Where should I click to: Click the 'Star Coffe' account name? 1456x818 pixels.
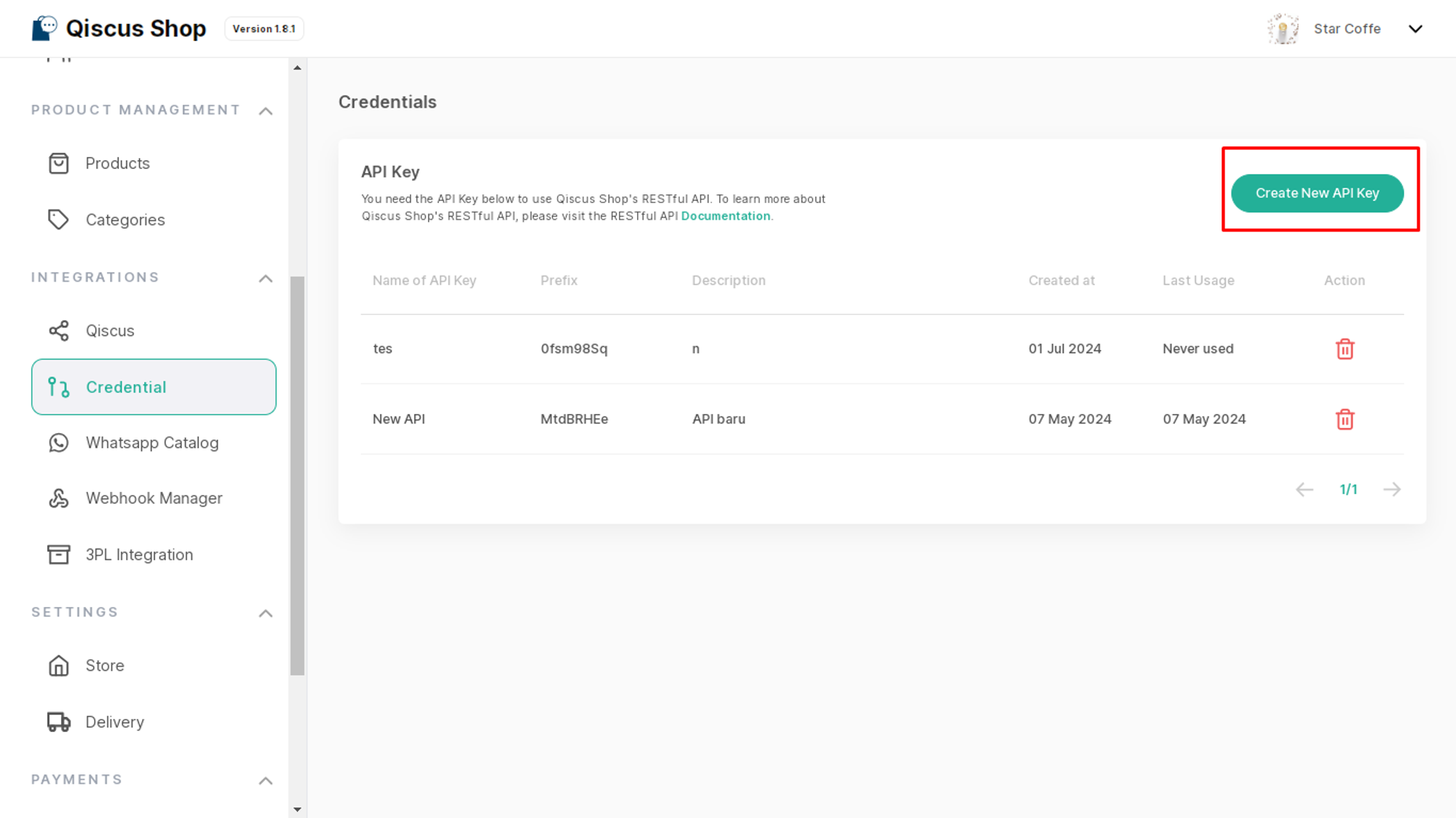point(1347,29)
